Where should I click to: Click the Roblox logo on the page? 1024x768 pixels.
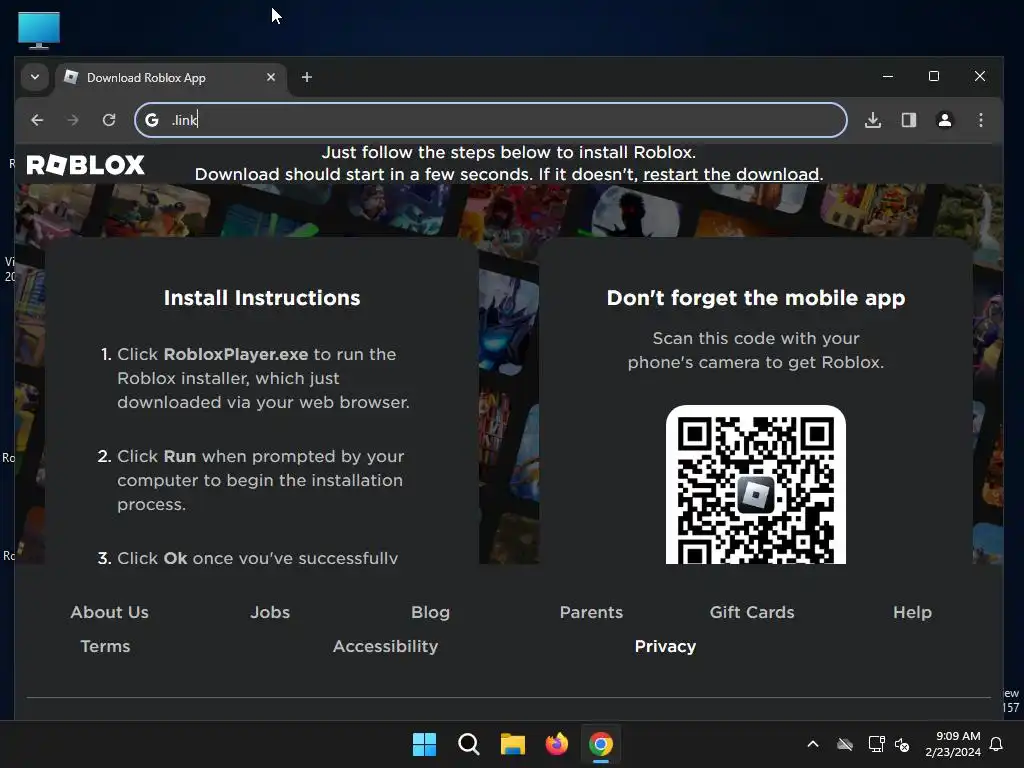point(86,165)
